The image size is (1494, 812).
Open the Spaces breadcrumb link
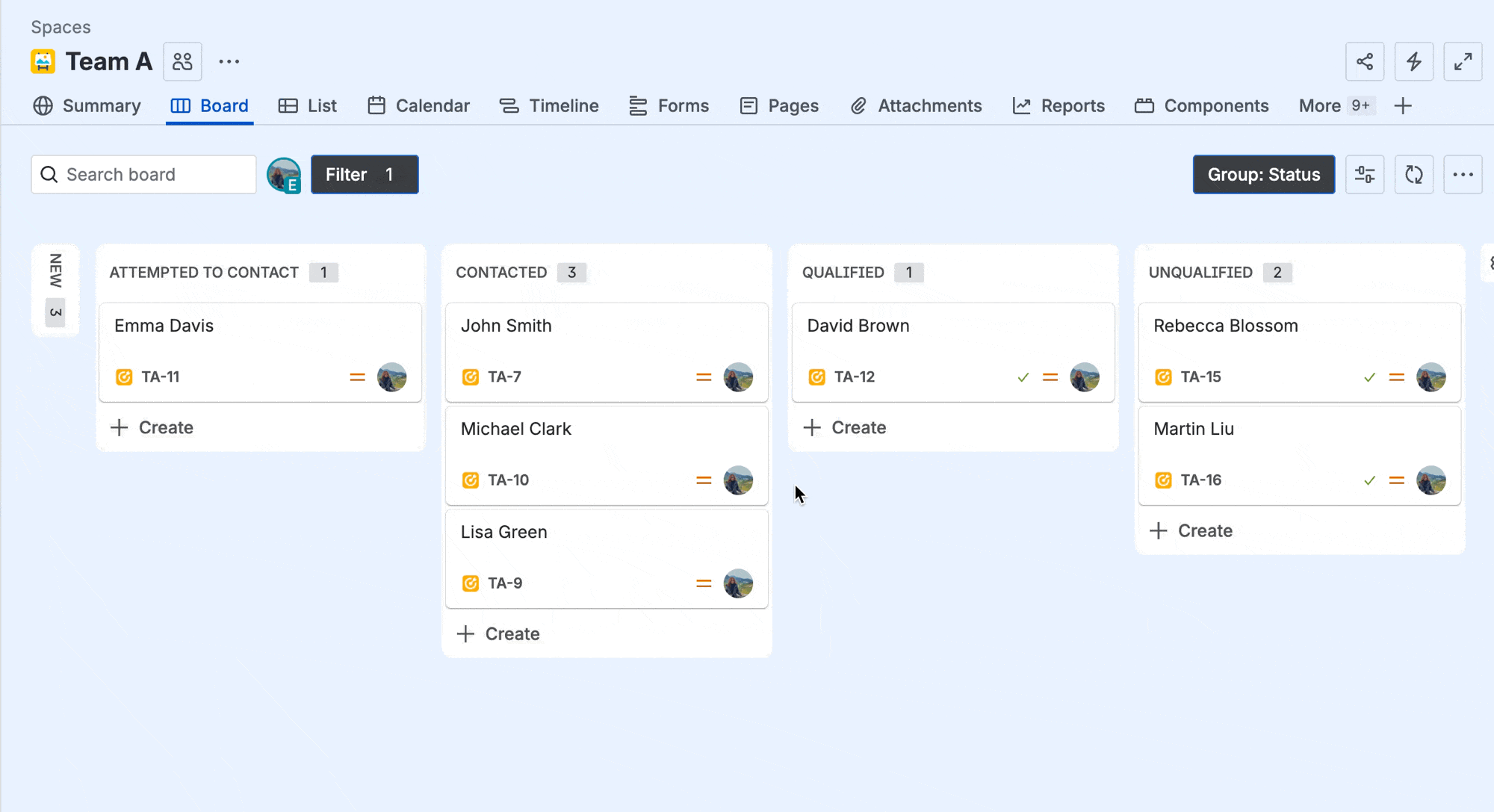click(x=61, y=27)
